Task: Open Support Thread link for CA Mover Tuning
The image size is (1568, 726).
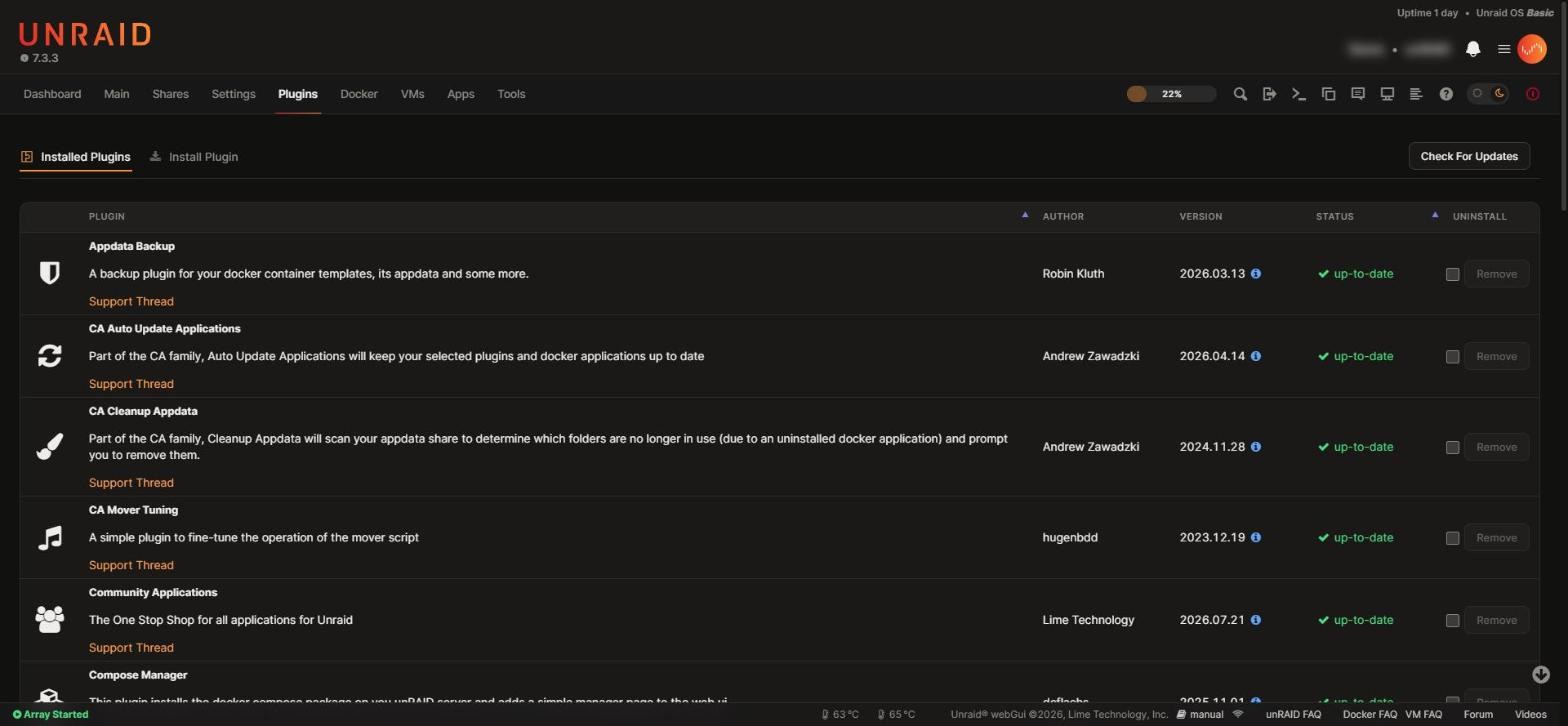Action: pyautogui.click(x=131, y=566)
